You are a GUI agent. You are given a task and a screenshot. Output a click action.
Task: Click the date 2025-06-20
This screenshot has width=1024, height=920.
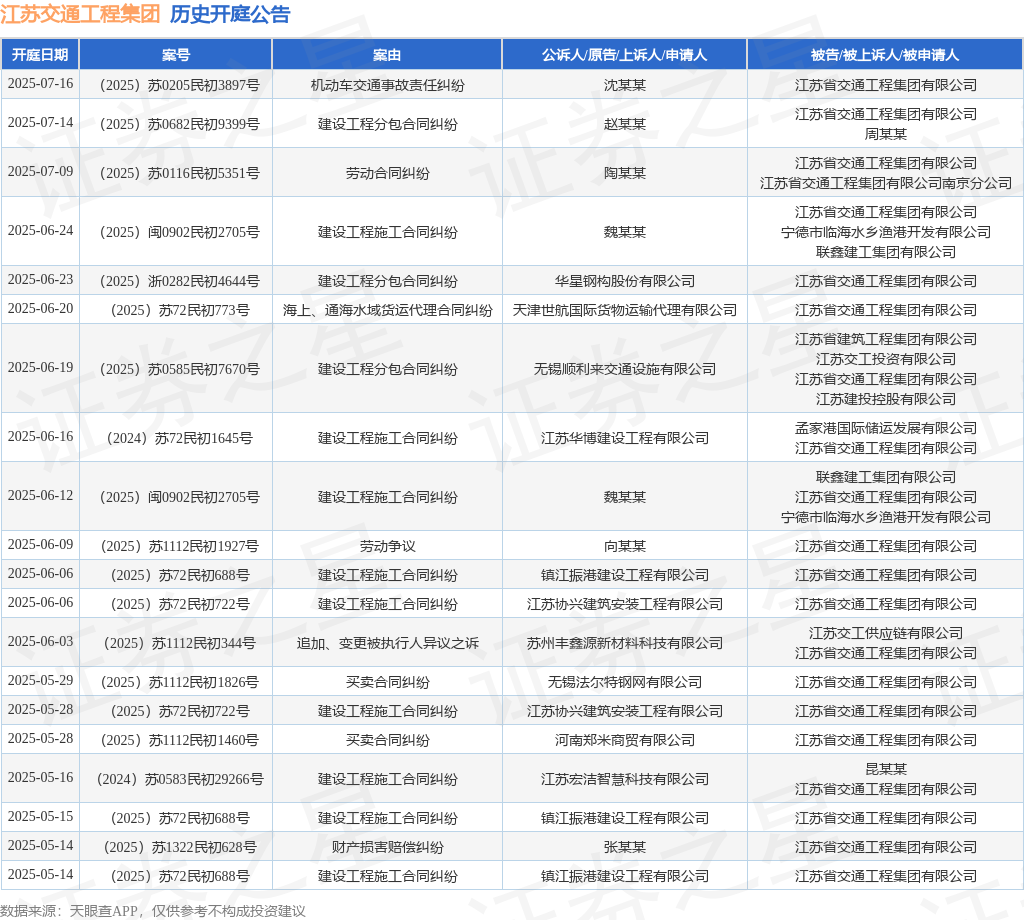40,308
